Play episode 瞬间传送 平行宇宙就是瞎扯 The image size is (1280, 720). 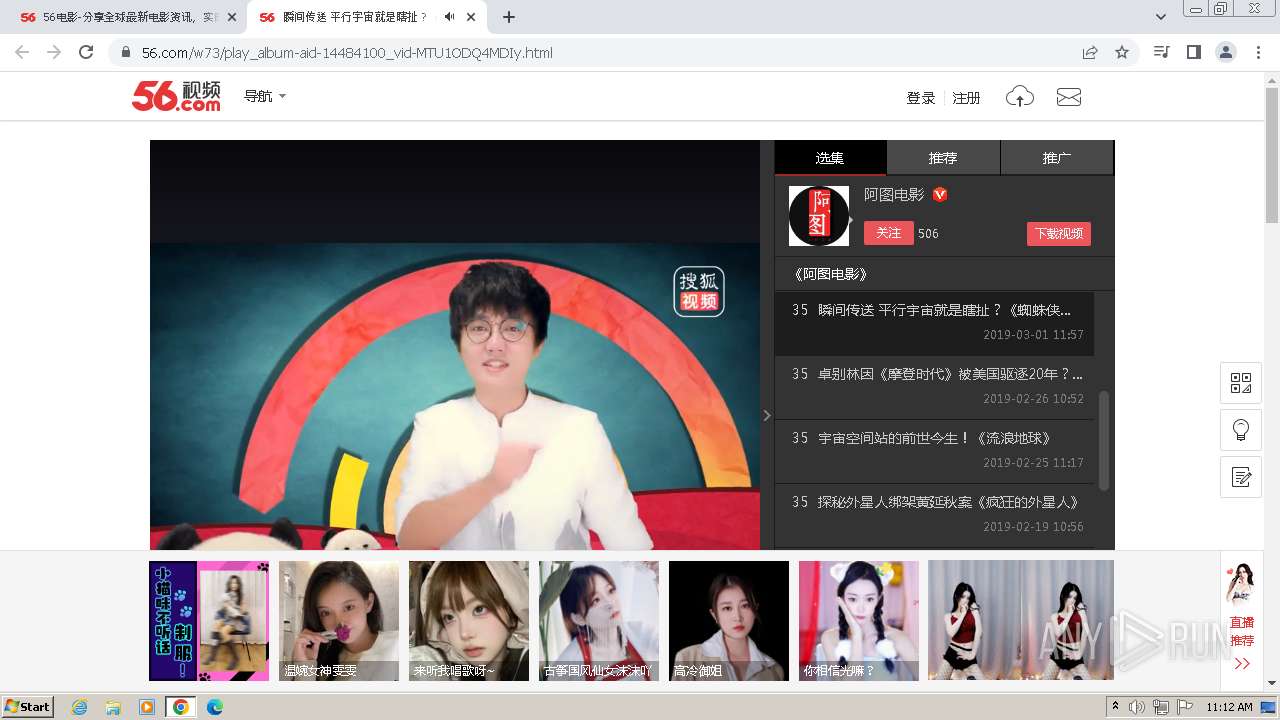click(935, 323)
